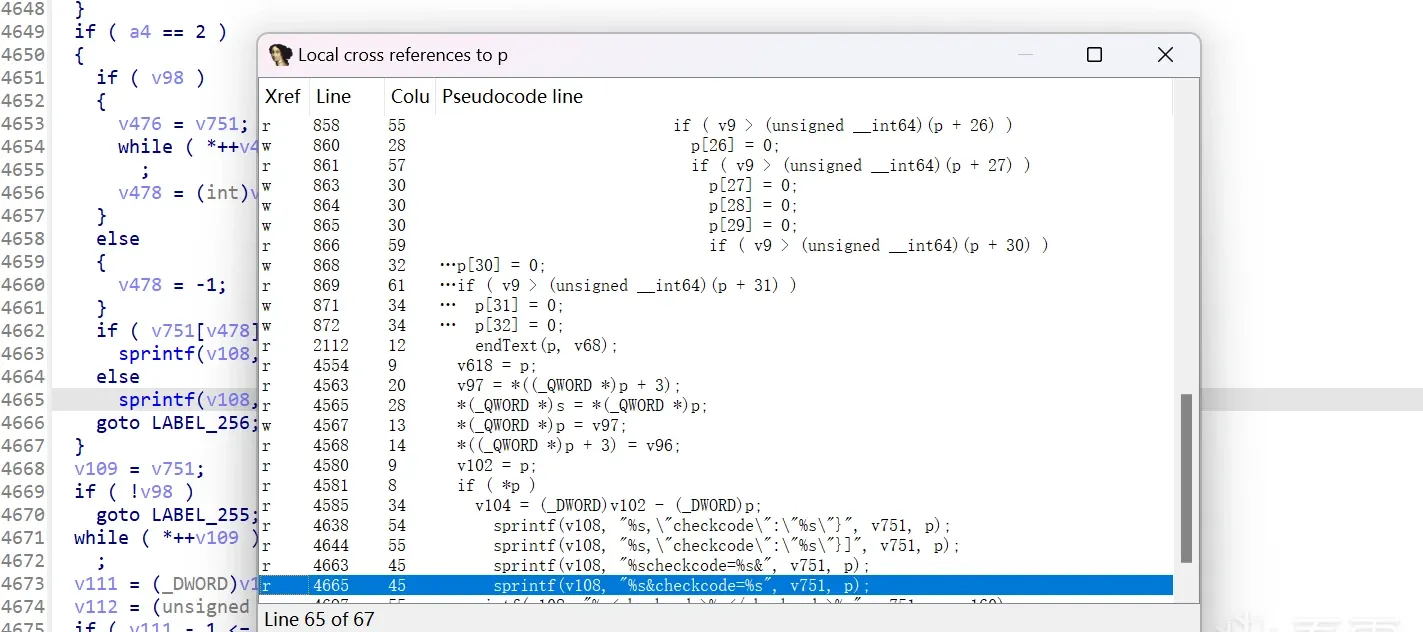Select the xref row with p[30] = 0;
This screenshot has height=632, width=1423.
pyautogui.click(x=716, y=265)
